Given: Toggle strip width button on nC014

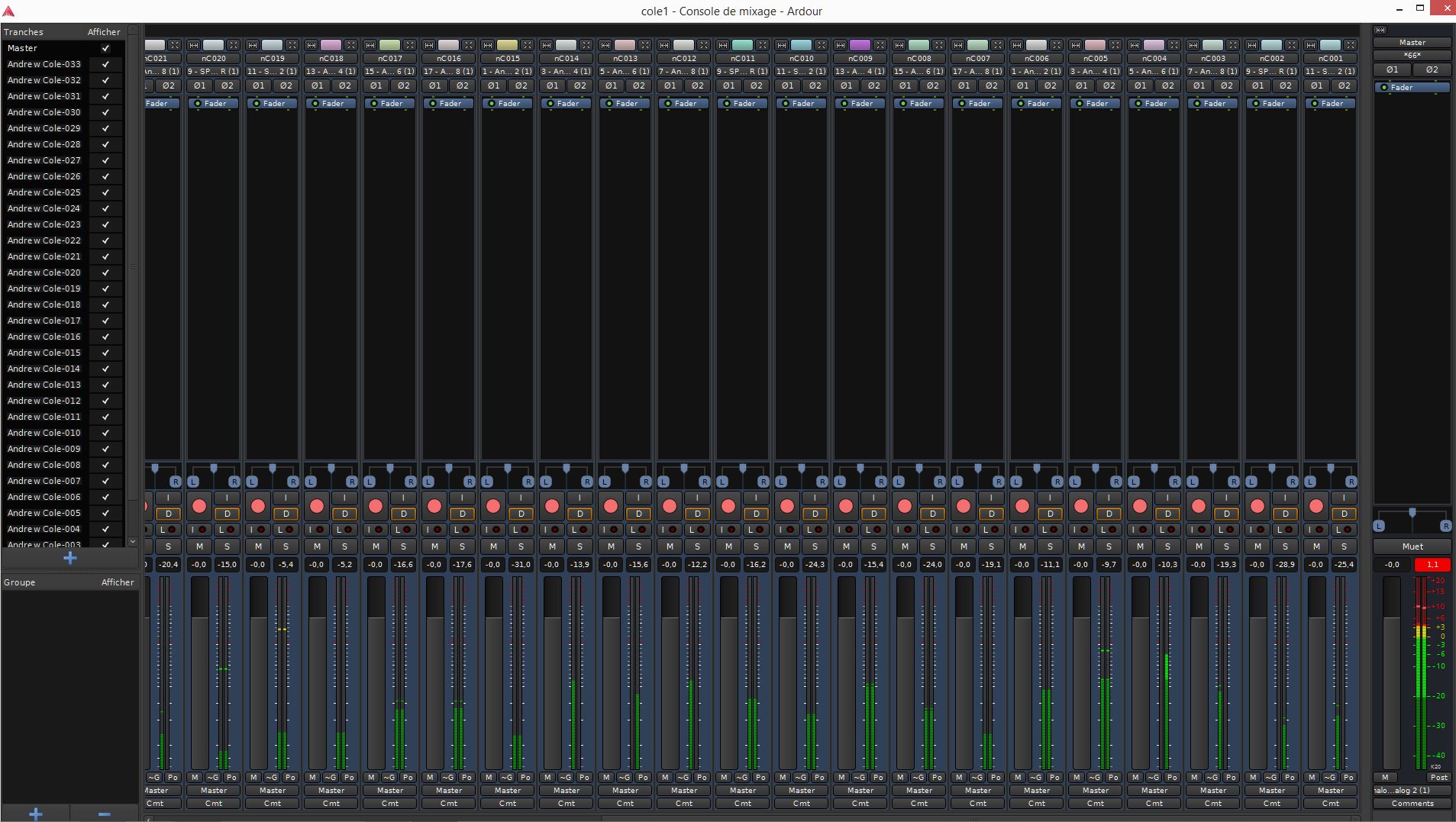Looking at the screenshot, I should pyautogui.click(x=547, y=45).
